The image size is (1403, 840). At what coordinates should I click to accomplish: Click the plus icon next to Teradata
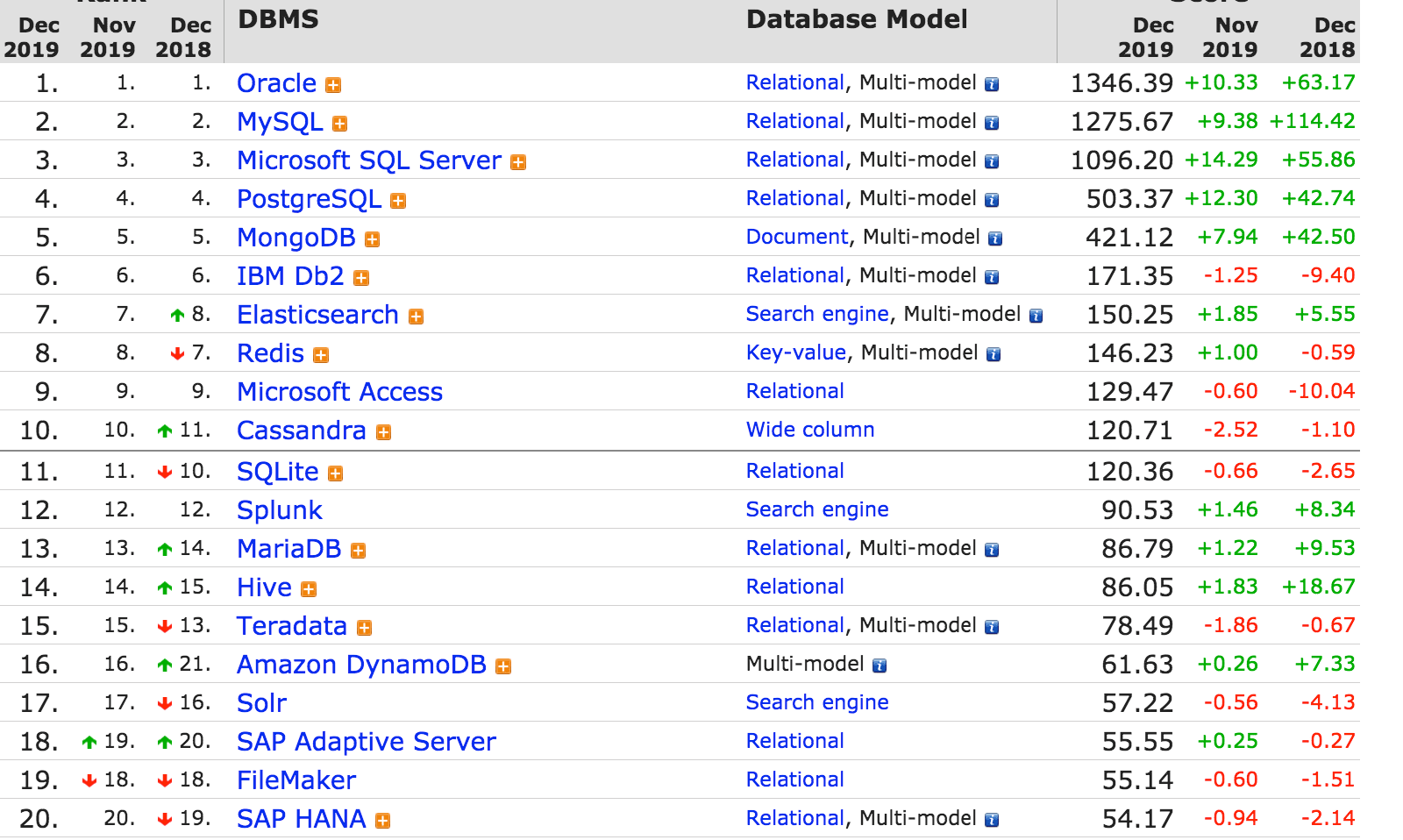pos(365,628)
